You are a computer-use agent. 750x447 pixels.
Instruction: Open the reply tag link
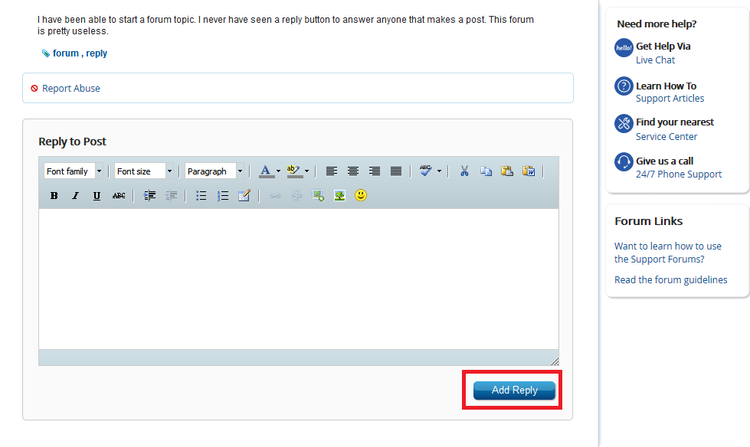97,53
